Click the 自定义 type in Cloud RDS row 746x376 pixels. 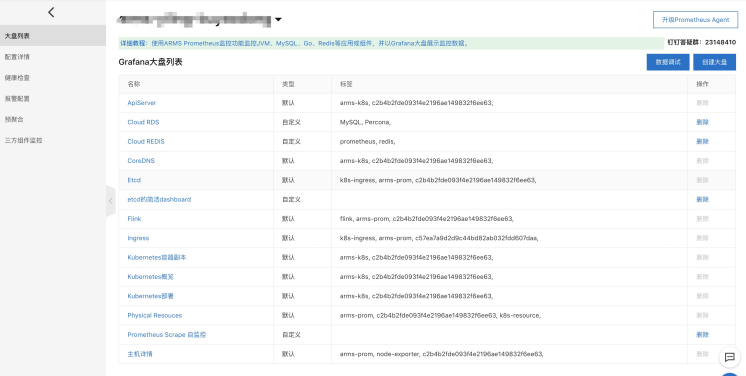pos(292,122)
